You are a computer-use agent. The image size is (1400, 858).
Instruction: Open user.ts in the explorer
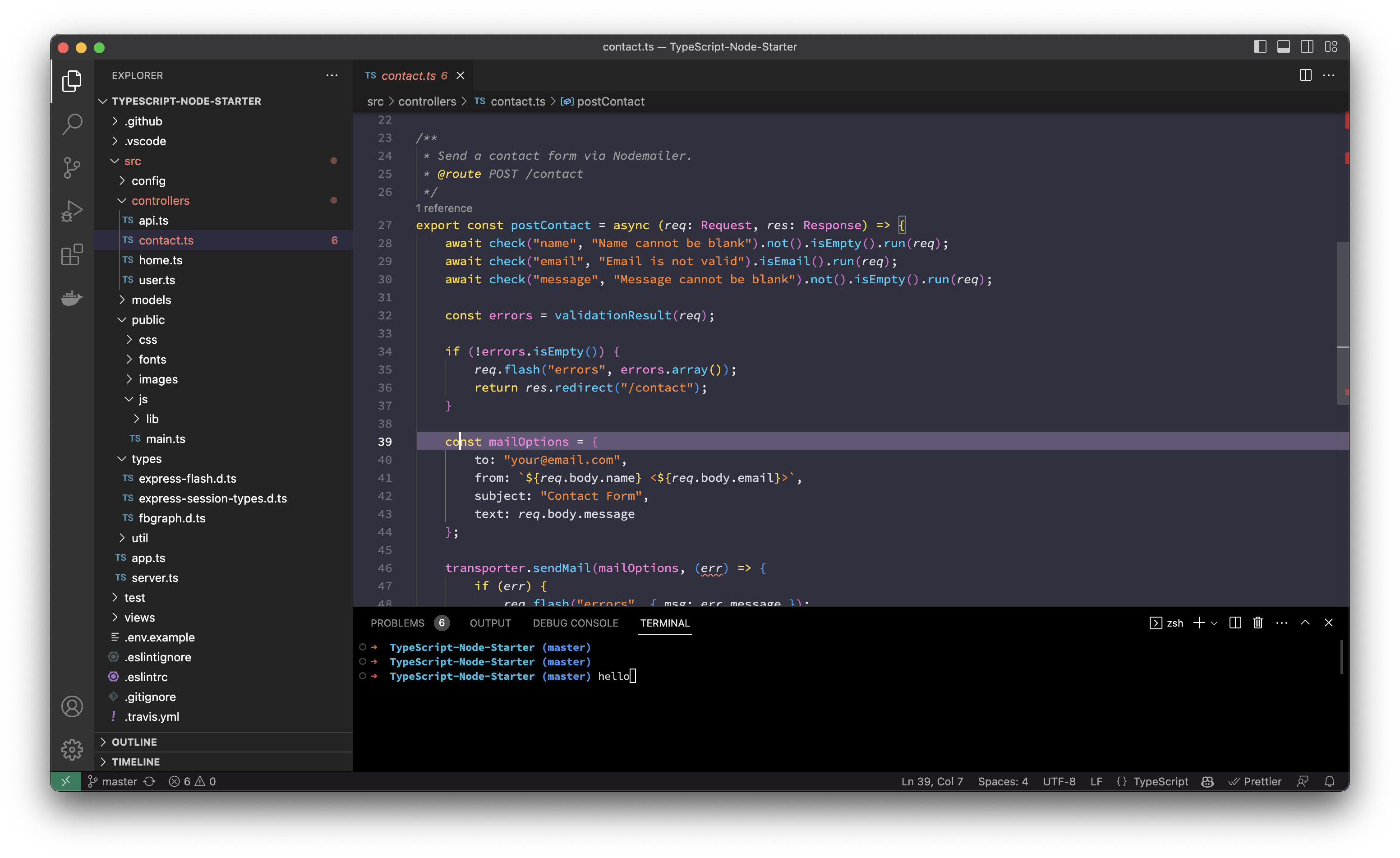click(223, 280)
